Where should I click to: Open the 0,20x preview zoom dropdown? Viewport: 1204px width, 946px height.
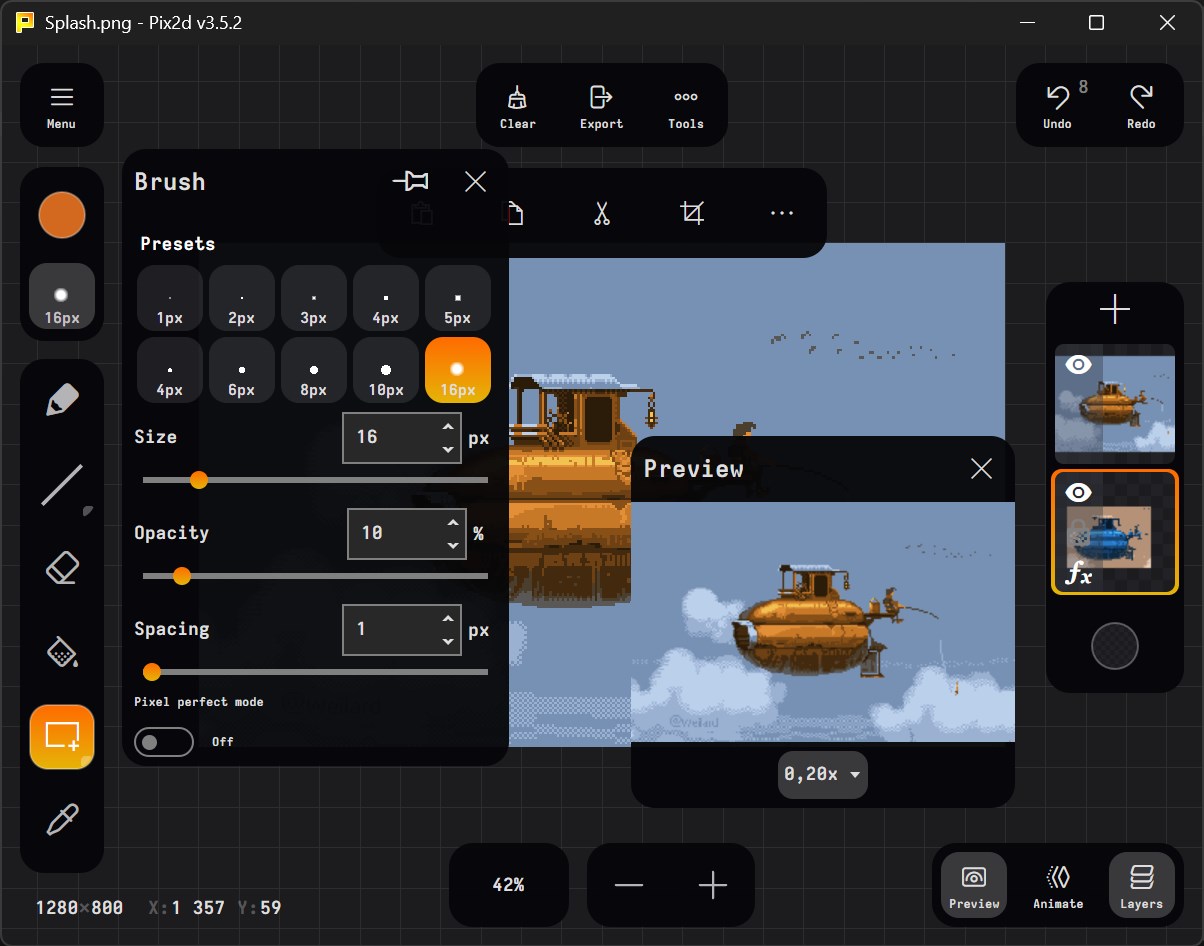point(823,774)
